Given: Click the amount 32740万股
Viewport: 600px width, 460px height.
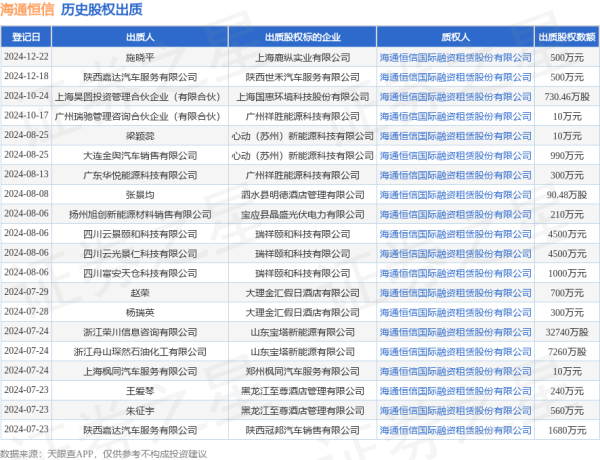Looking at the screenshot, I should pos(567,332).
